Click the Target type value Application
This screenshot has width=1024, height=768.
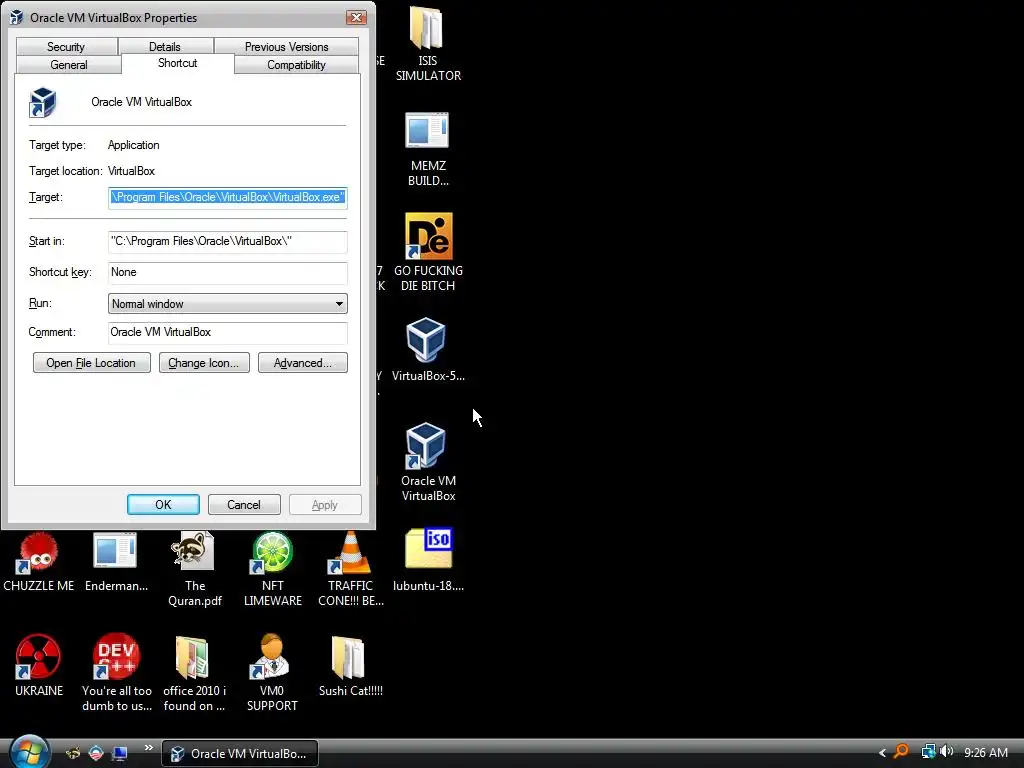(133, 145)
